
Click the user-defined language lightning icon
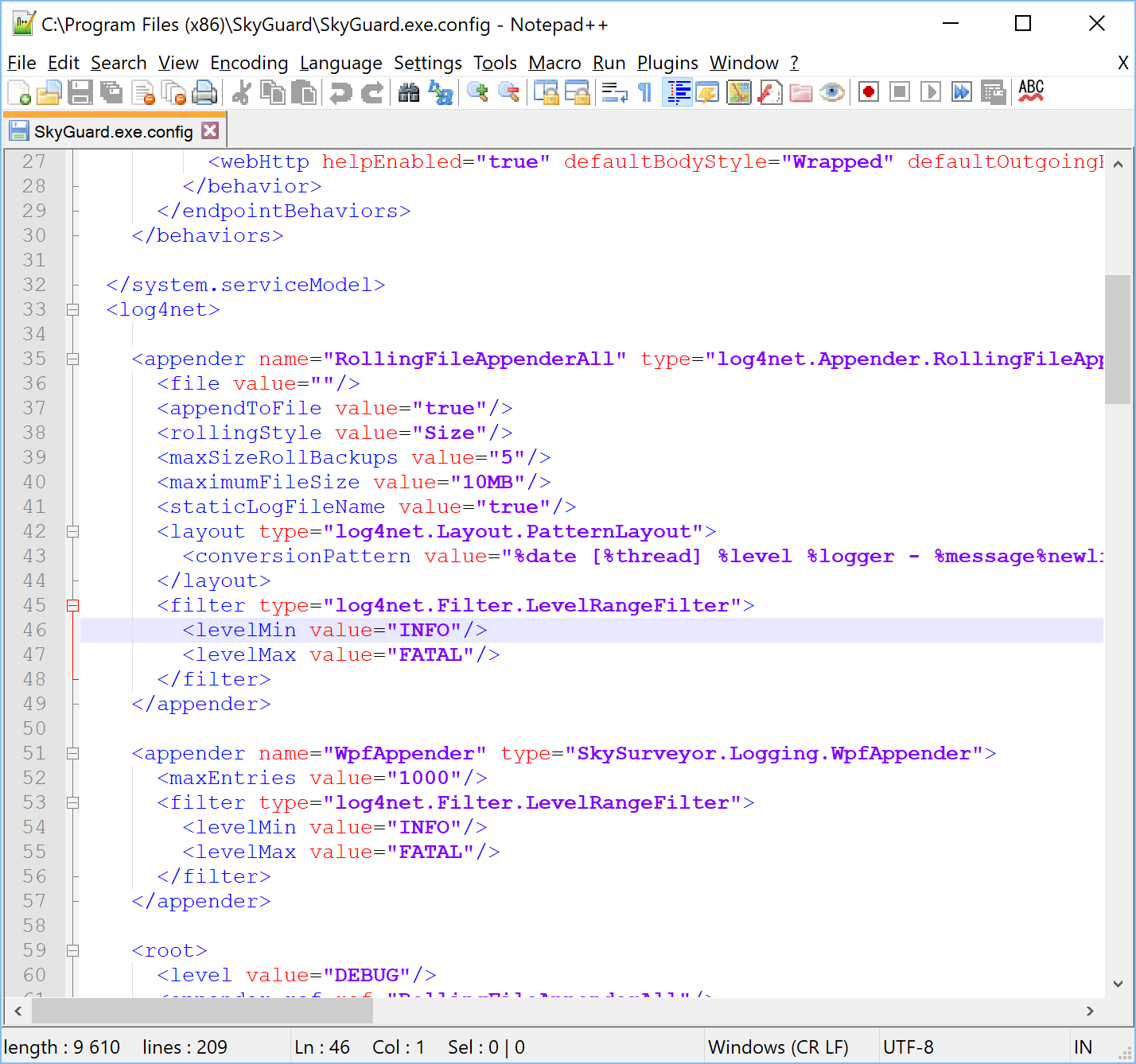pyautogui.click(x=707, y=93)
